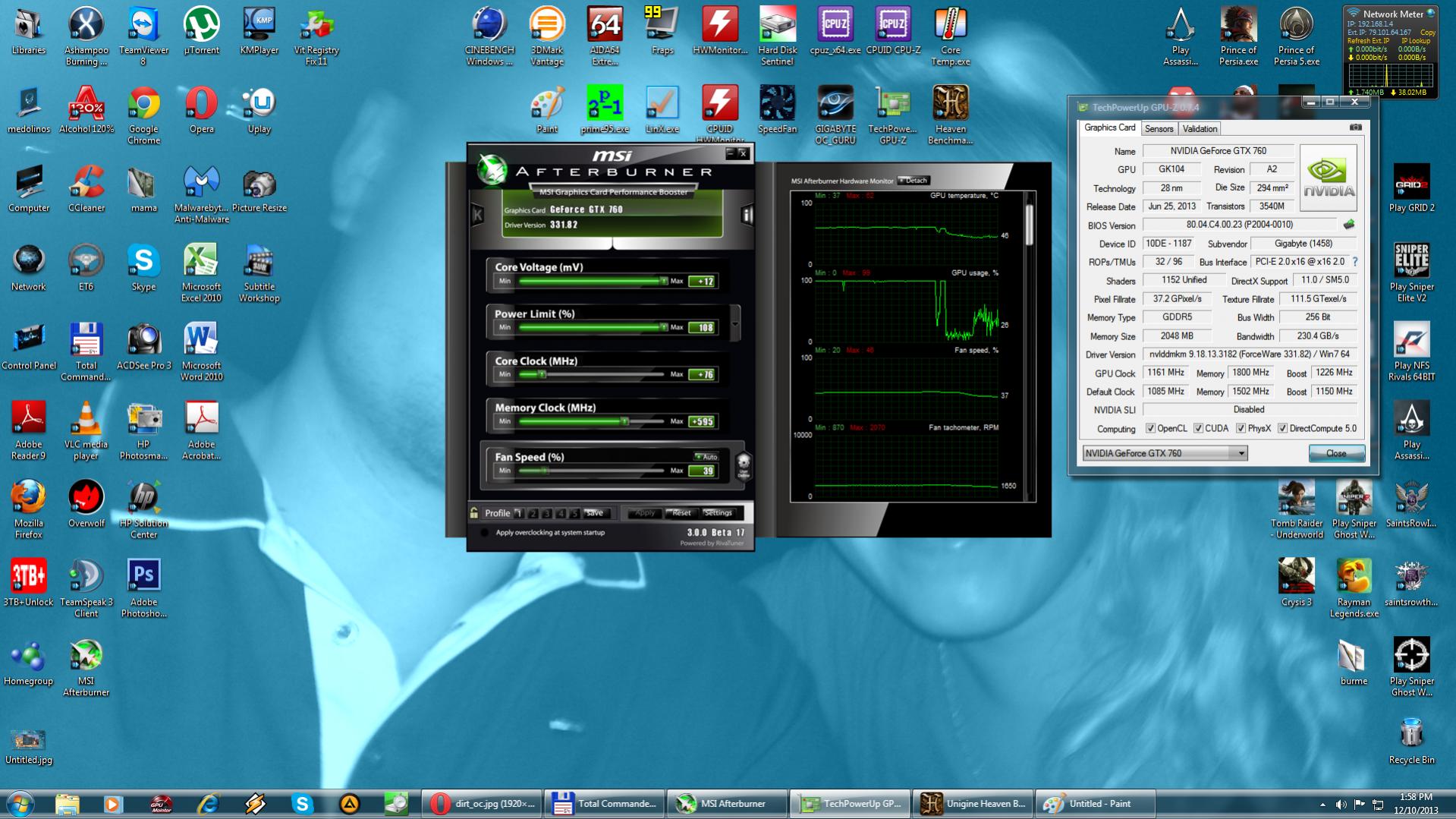
Task: Open the Heaven Benchmark desktop icon
Action: [950, 114]
